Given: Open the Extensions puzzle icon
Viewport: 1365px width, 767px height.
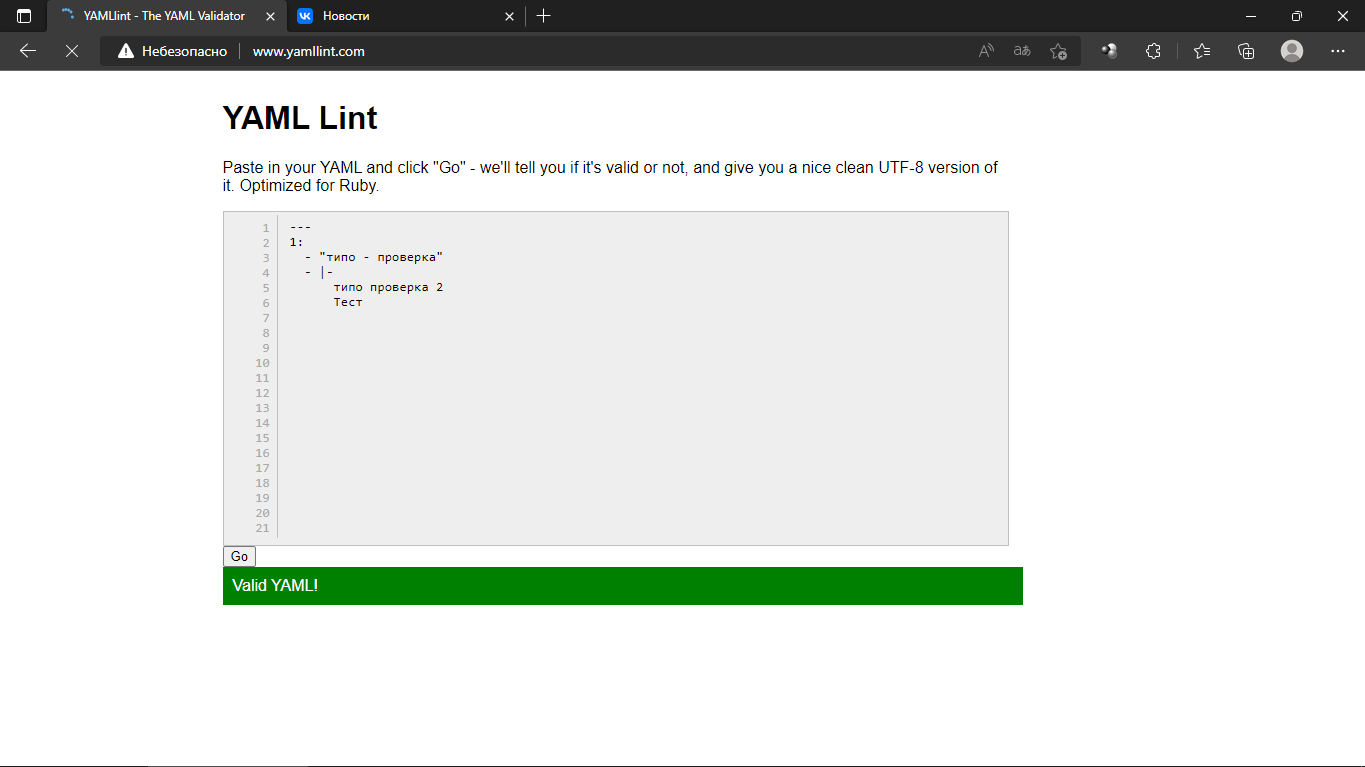Looking at the screenshot, I should (1153, 51).
